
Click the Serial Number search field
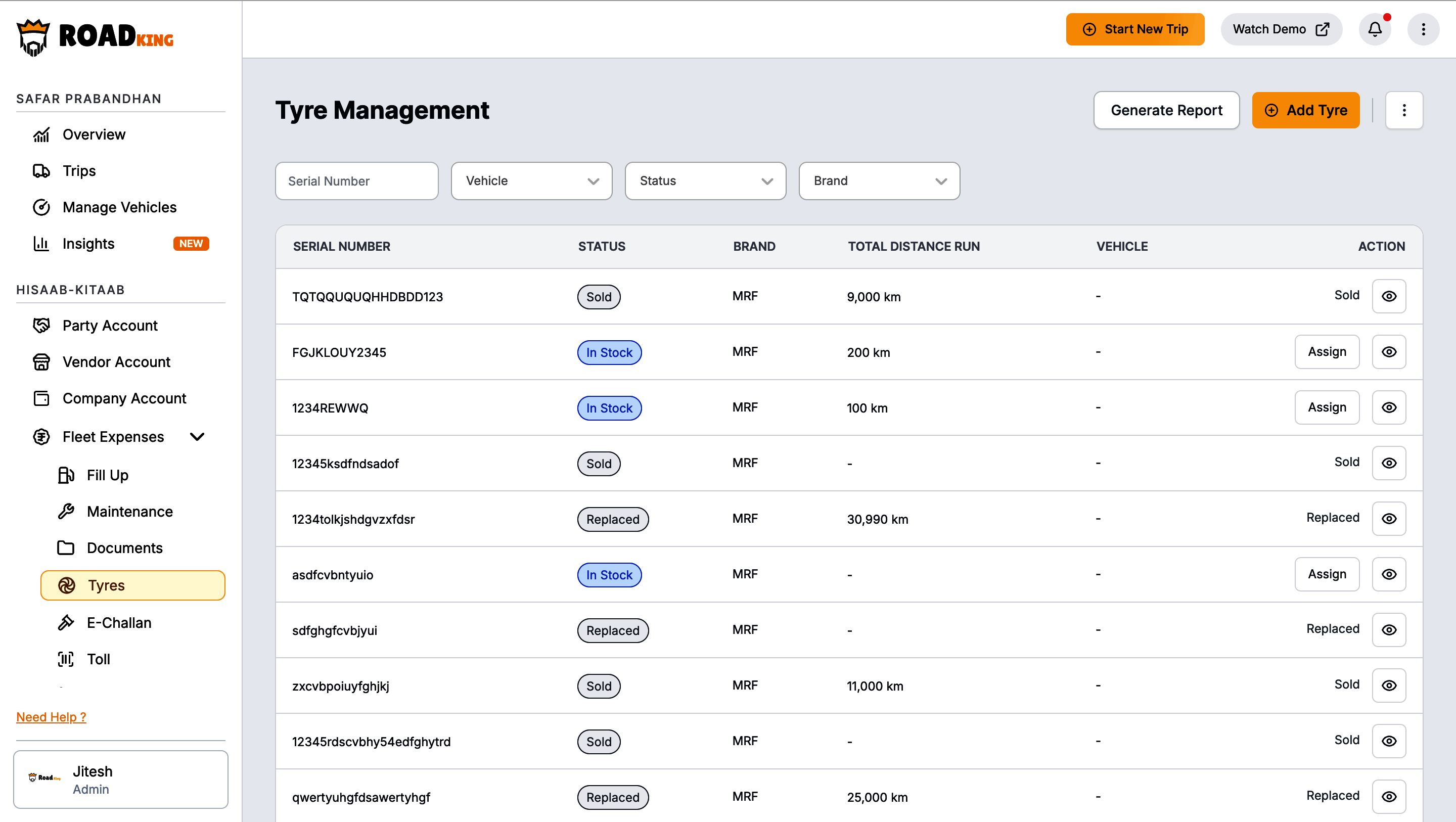356,181
